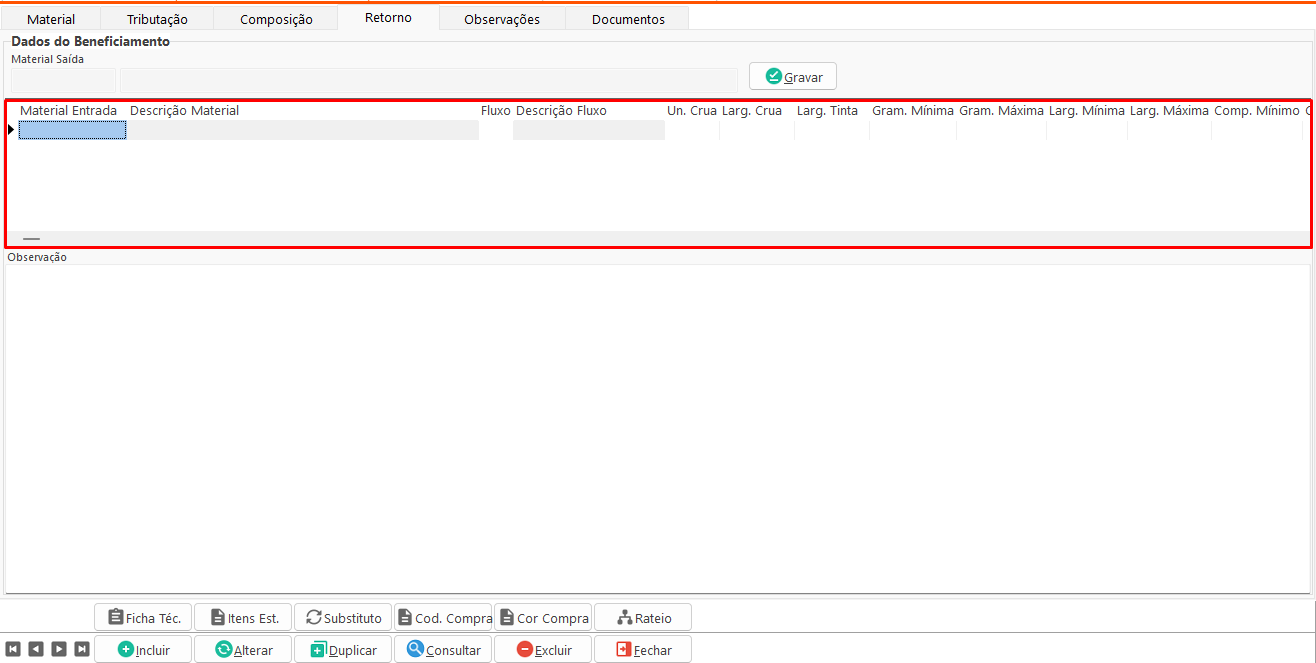Go to the first record
Screen dimensions: 1316x663
click(13, 649)
